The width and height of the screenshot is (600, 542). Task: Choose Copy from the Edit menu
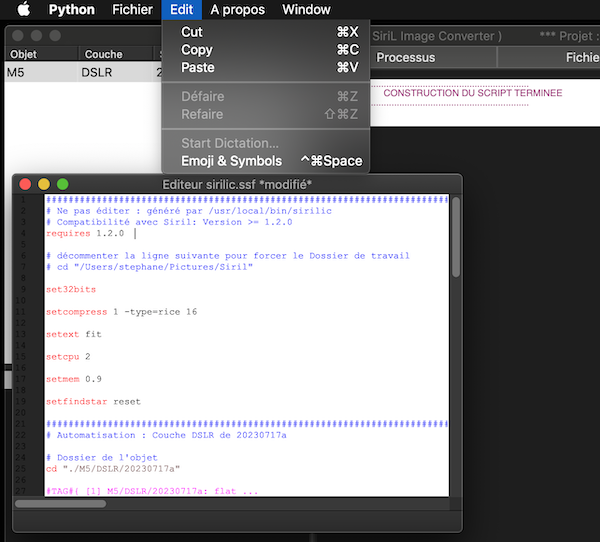click(x=266, y=49)
